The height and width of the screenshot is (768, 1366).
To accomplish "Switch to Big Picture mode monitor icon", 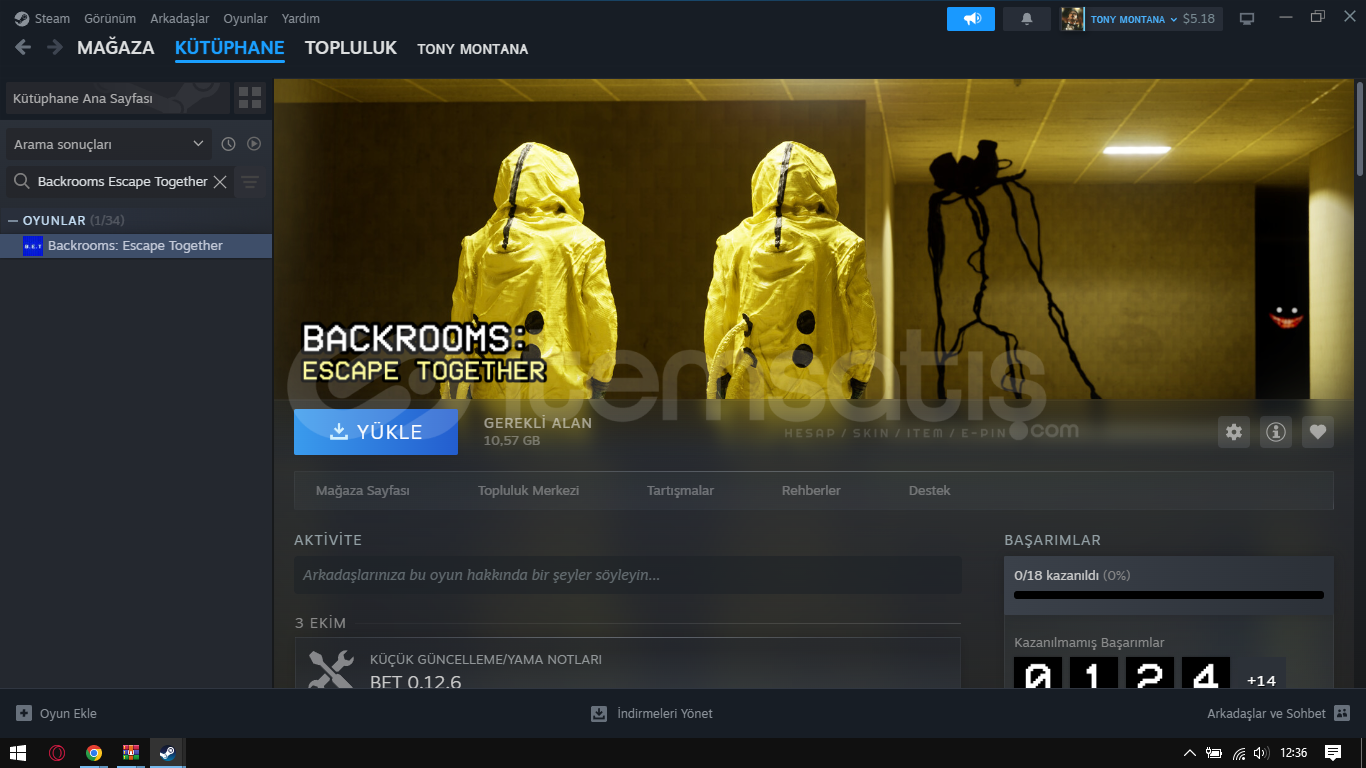I will [x=1247, y=19].
